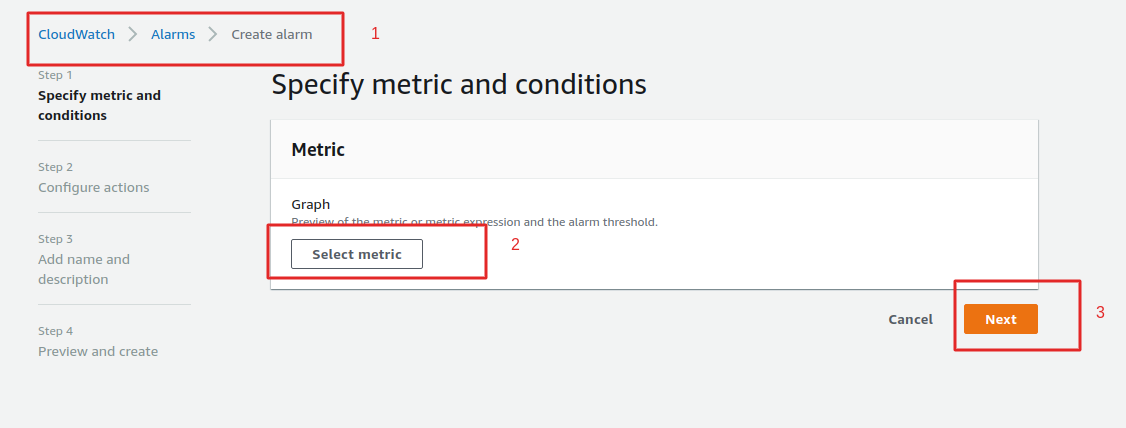Click the chevron before Create alarm
Image resolution: width=1126 pixels, height=428 pixels.
point(213,34)
